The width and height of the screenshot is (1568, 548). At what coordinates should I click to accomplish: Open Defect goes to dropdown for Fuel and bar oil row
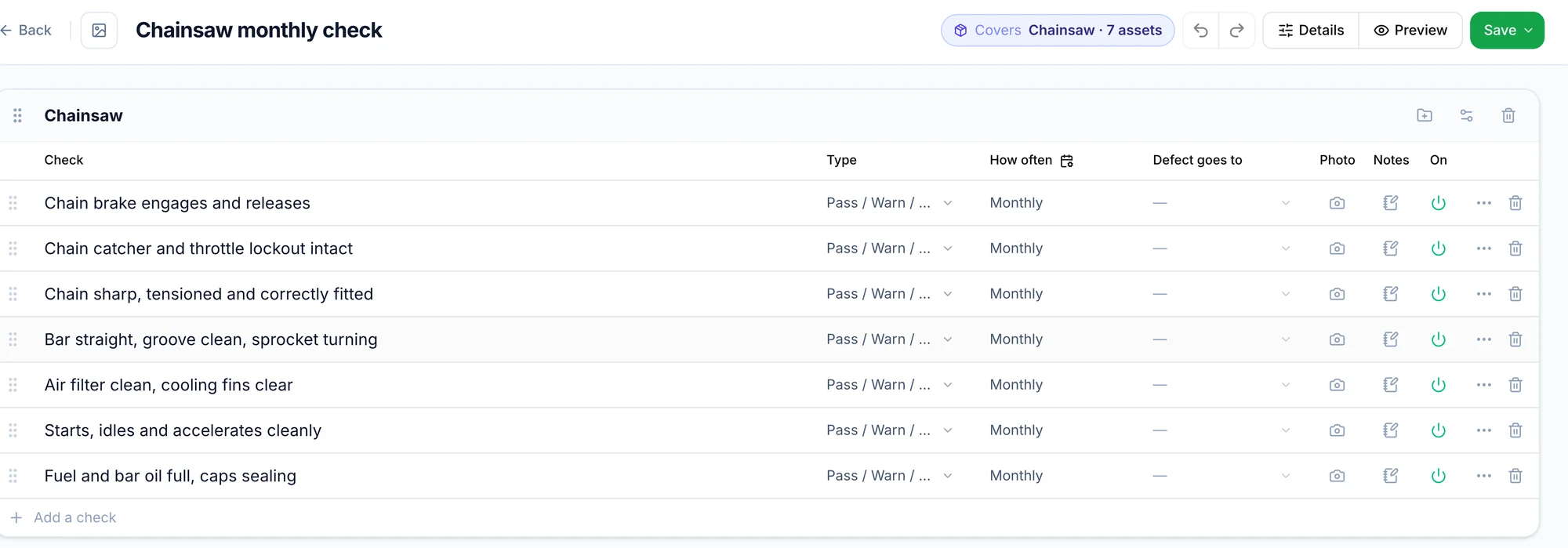tap(1221, 476)
